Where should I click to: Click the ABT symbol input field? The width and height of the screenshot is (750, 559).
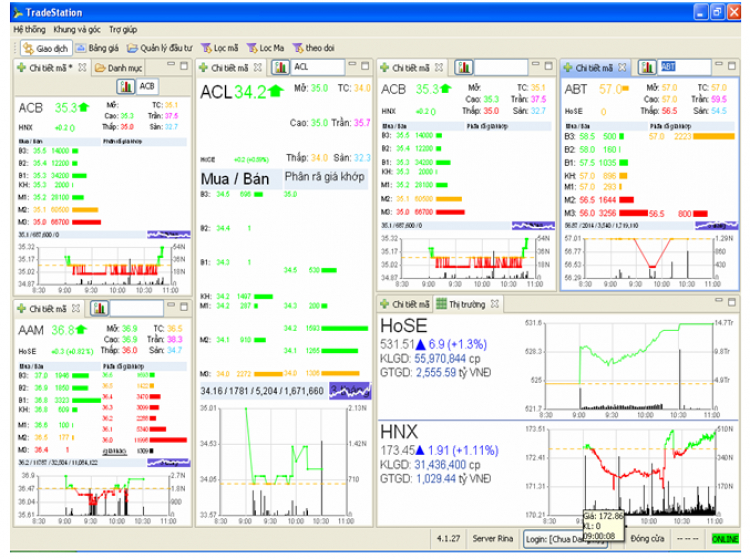tap(684, 67)
